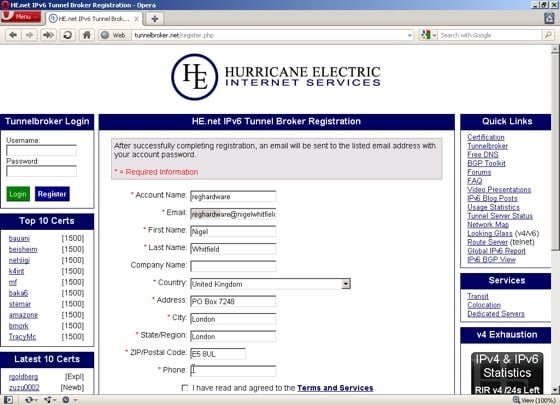Click the green Login button
Screen dimensions: 560x405
tap(18, 194)
